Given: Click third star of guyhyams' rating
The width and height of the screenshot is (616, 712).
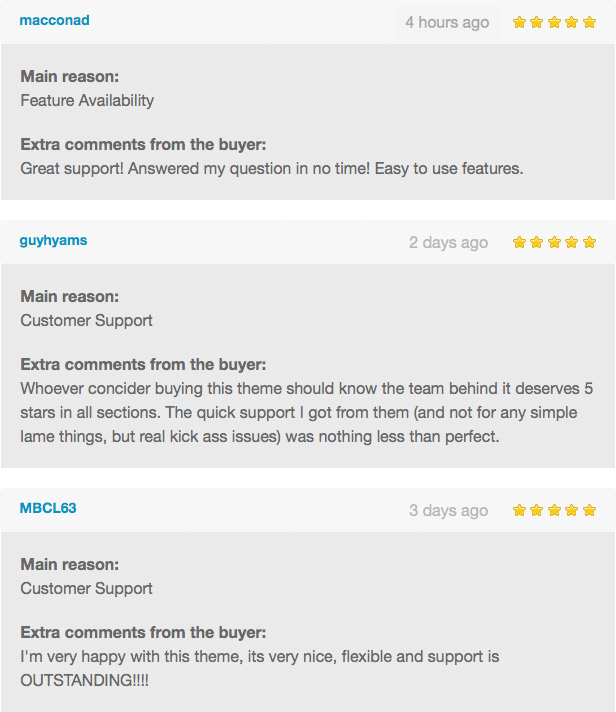Looking at the screenshot, I should pos(554,242).
